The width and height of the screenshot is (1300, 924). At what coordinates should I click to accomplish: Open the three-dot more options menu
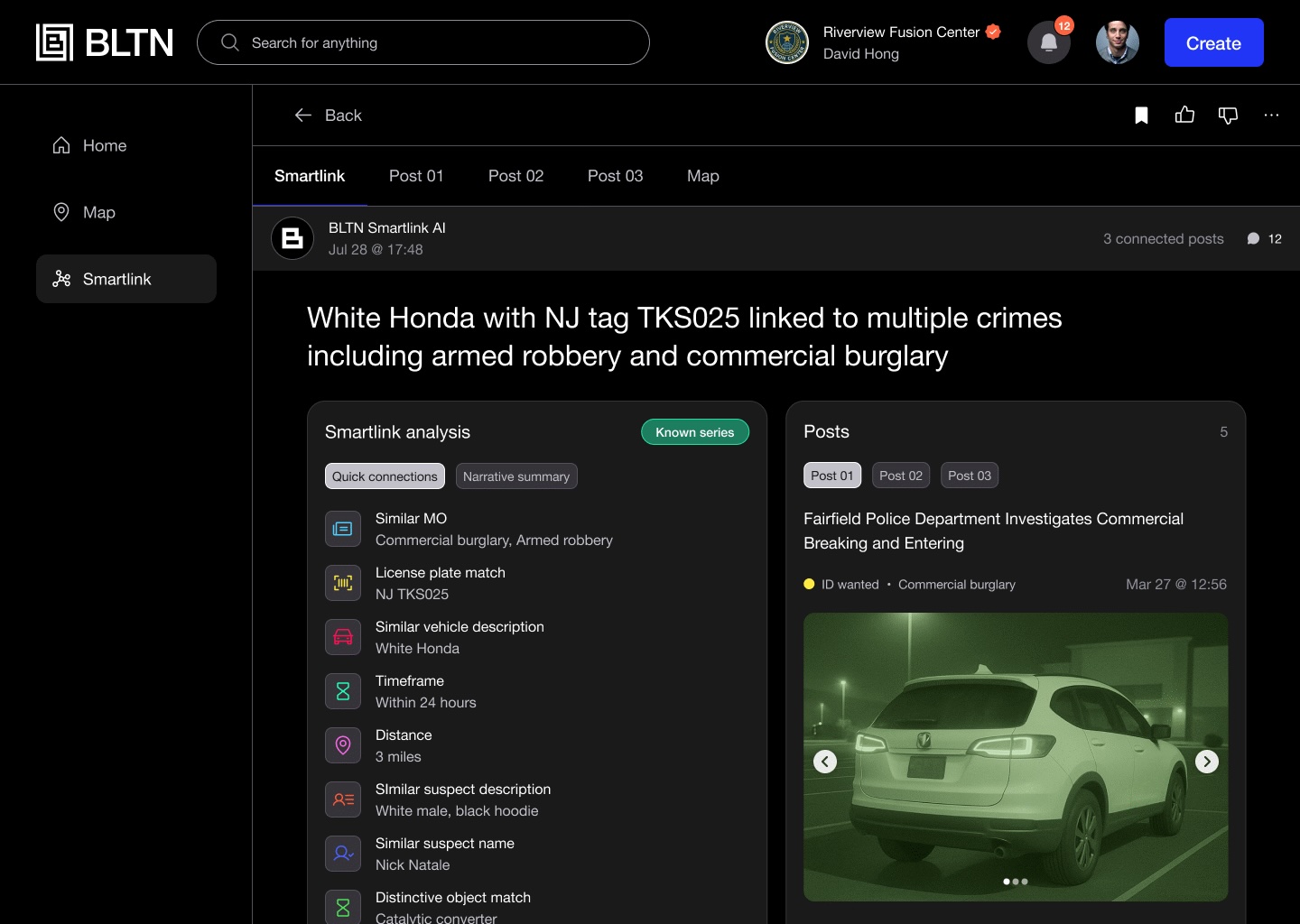pos(1271,115)
